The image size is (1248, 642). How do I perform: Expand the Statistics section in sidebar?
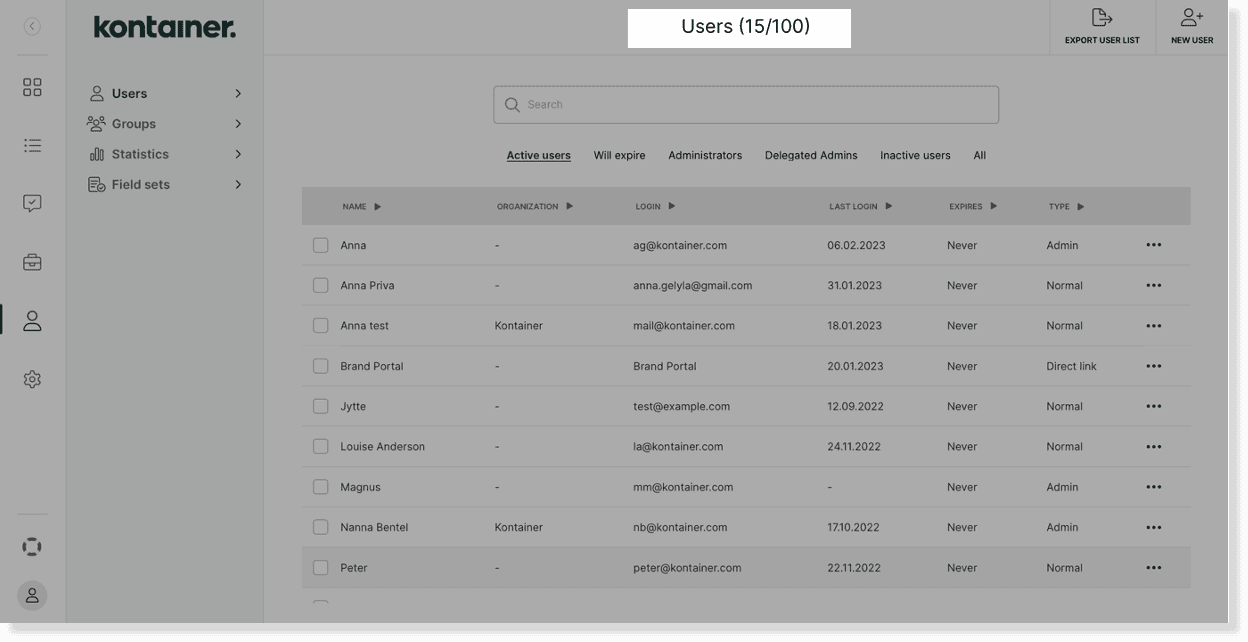(238, 153)
